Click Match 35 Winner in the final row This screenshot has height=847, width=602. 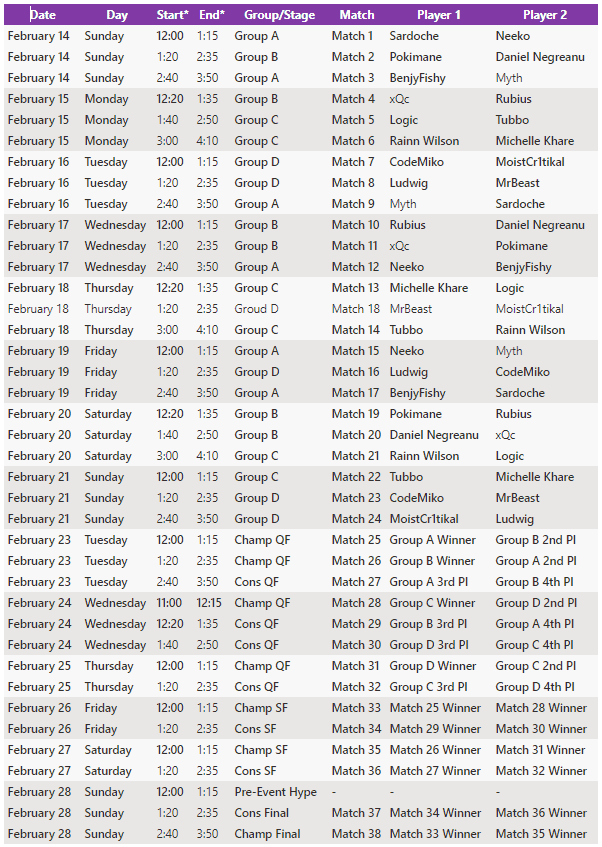tap(541, 834)
